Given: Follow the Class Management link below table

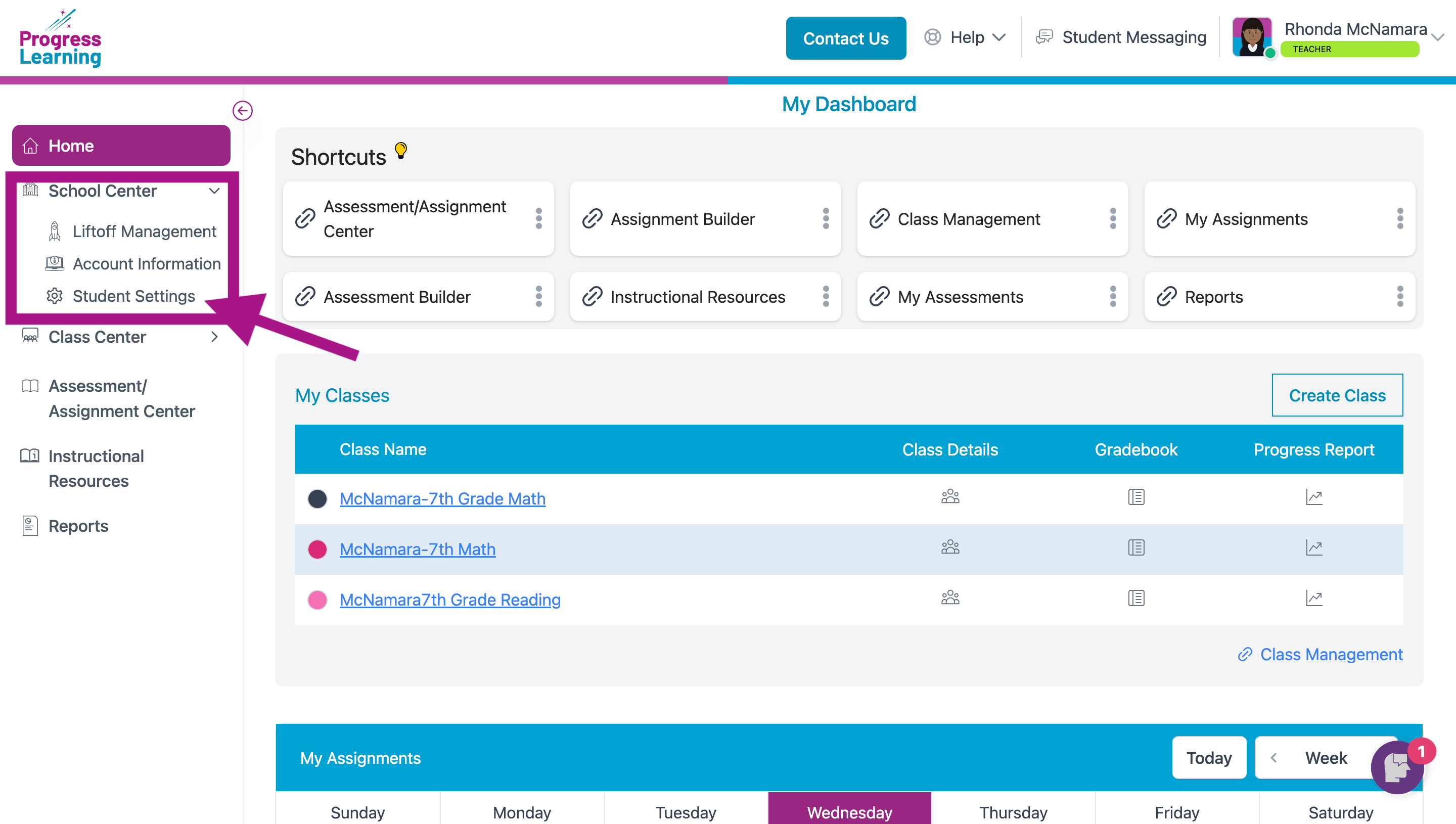Looking at the screenshot, I should 1321,654.
